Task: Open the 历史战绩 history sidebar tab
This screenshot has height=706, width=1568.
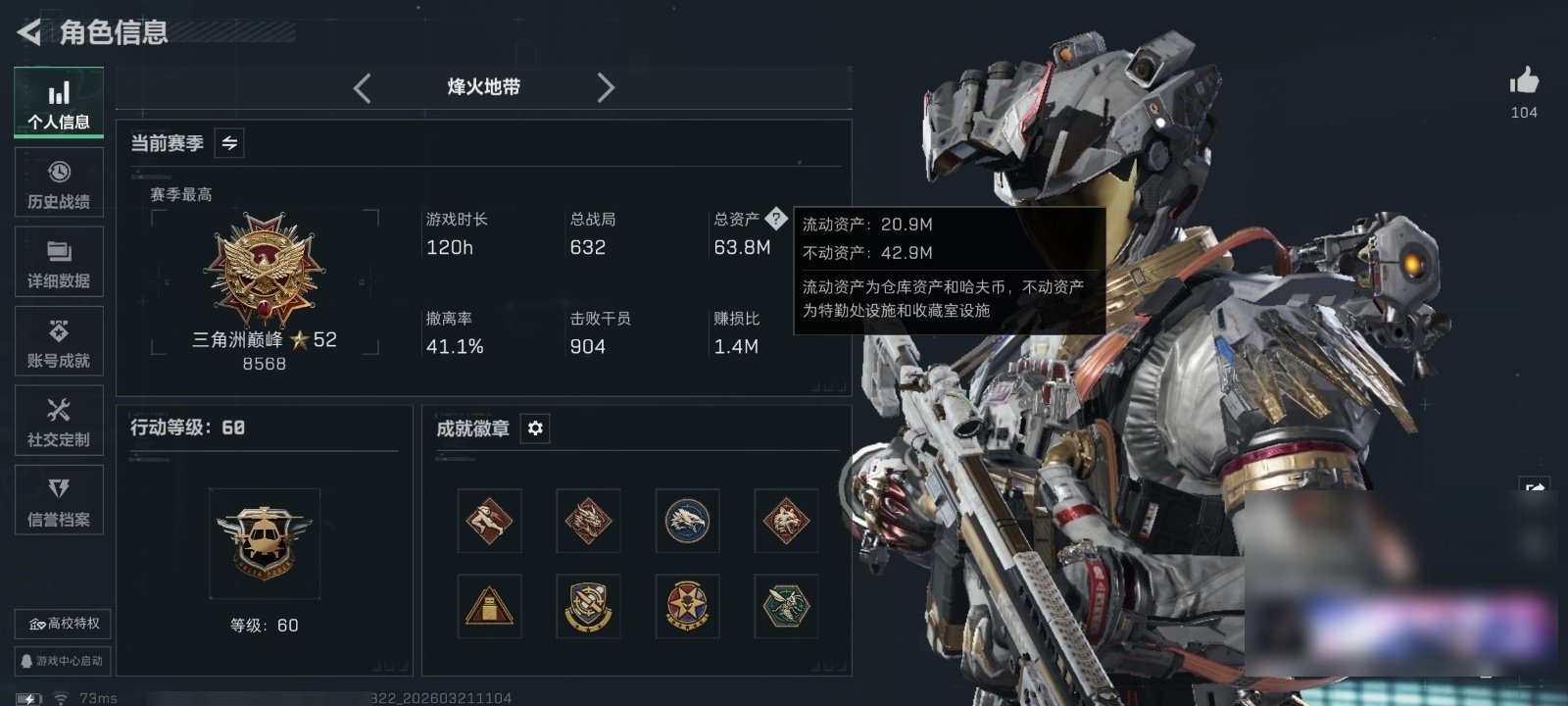Action: [x=59, y=182]
